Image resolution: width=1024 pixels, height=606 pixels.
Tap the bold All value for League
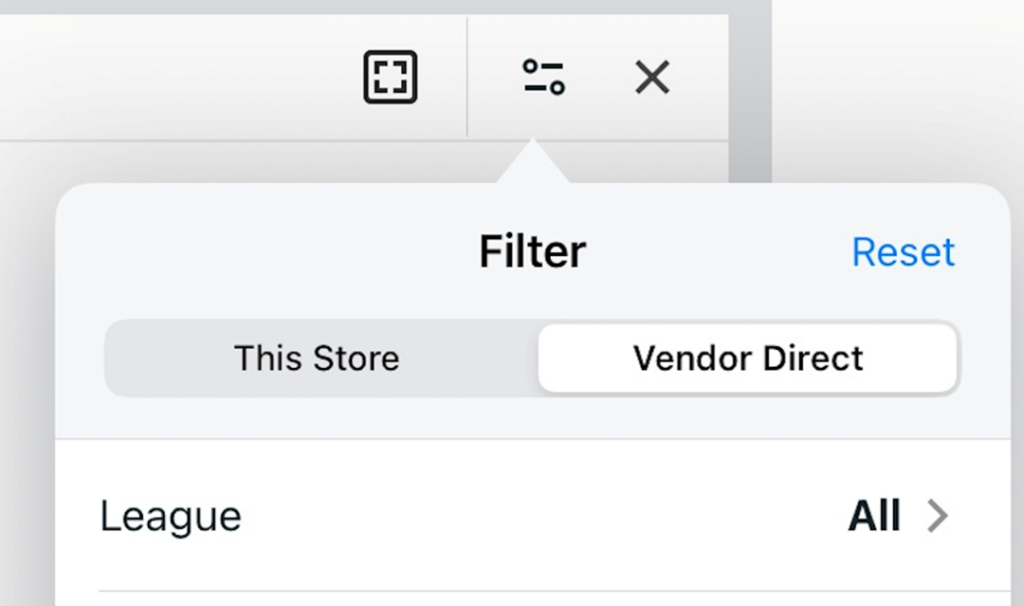pyautogui.click(x=874, y=516)
